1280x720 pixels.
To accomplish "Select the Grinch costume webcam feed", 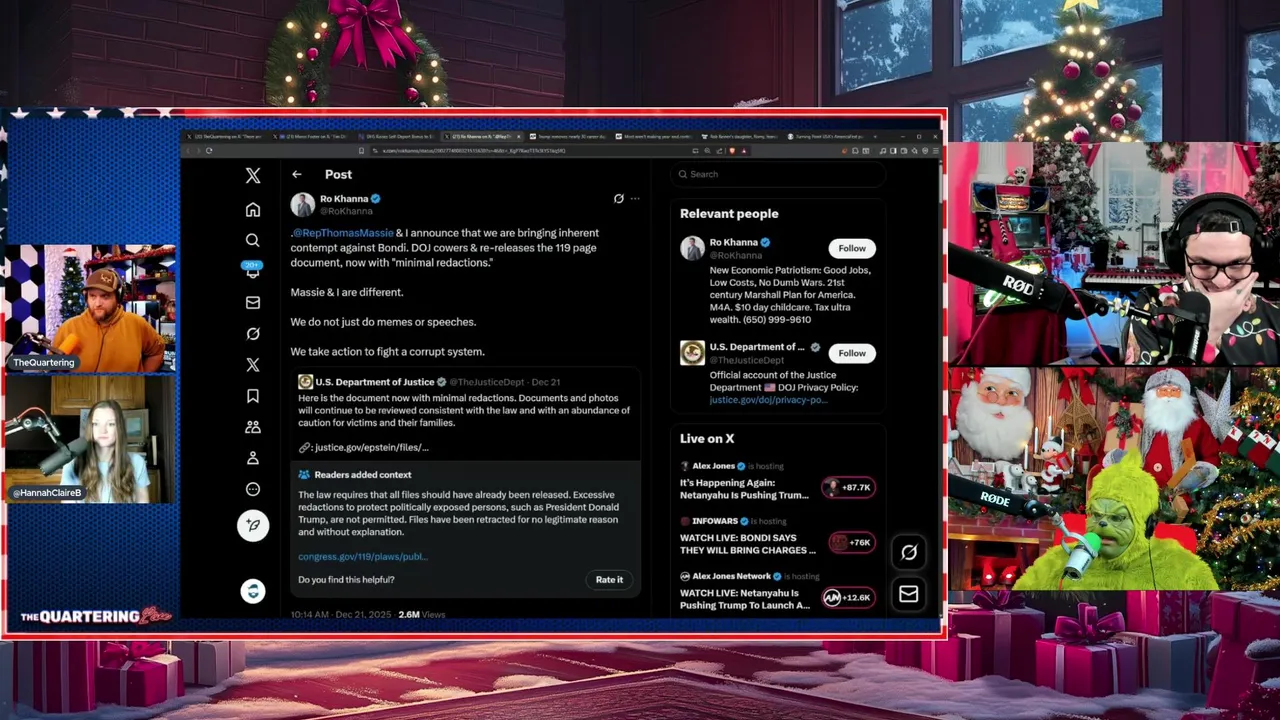I will 1114,479.
